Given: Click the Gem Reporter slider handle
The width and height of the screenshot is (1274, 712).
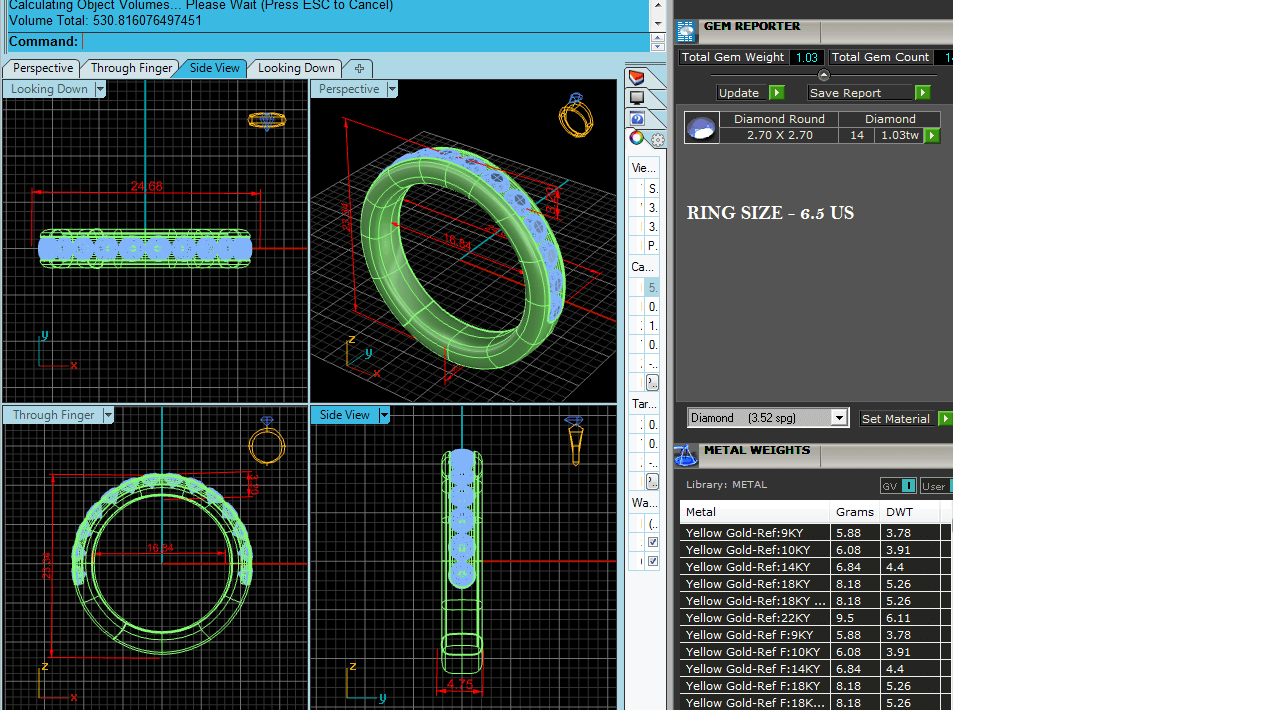Looking at the screenshot, I should [x=824, y=75].
